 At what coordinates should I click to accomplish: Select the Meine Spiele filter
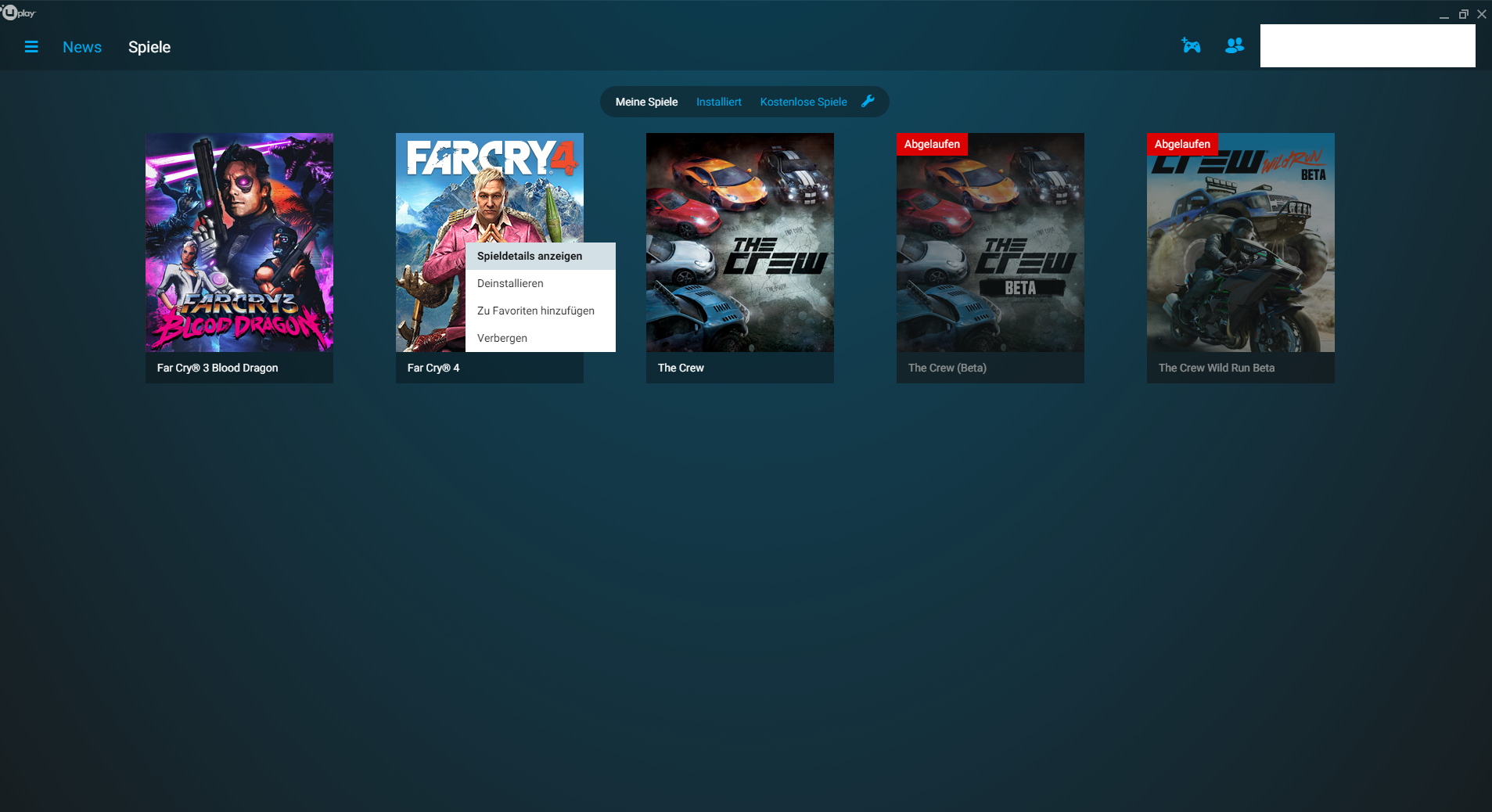[646, 102]
